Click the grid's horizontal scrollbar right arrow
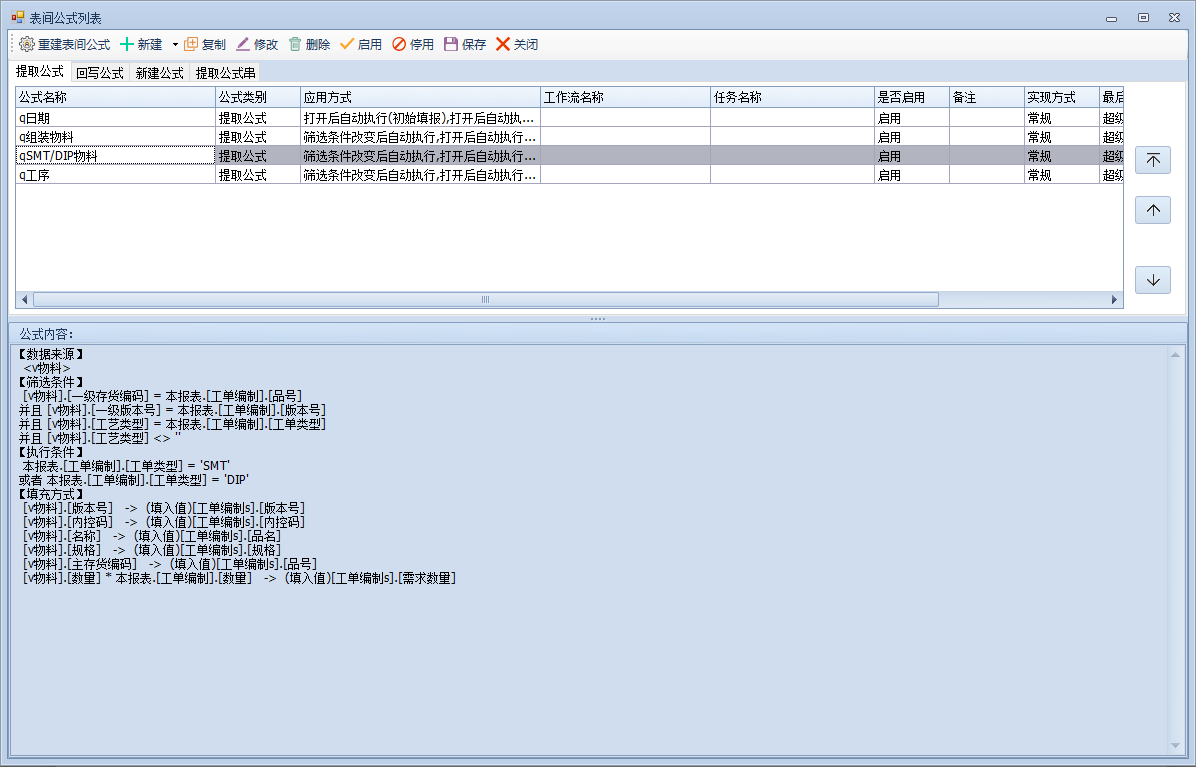This screenshot has width=1196, height=767. pyautogui.click(x=1115, y=300)
